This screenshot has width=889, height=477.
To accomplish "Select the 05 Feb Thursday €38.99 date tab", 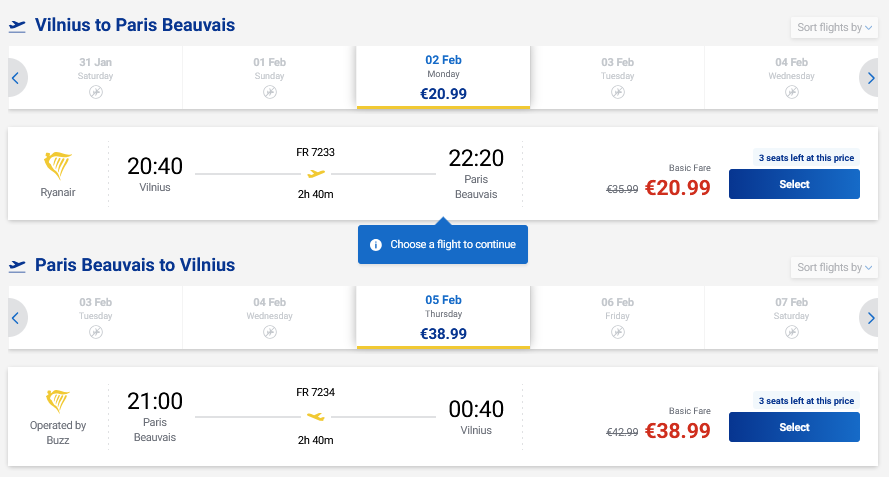I will coord(443,317).
